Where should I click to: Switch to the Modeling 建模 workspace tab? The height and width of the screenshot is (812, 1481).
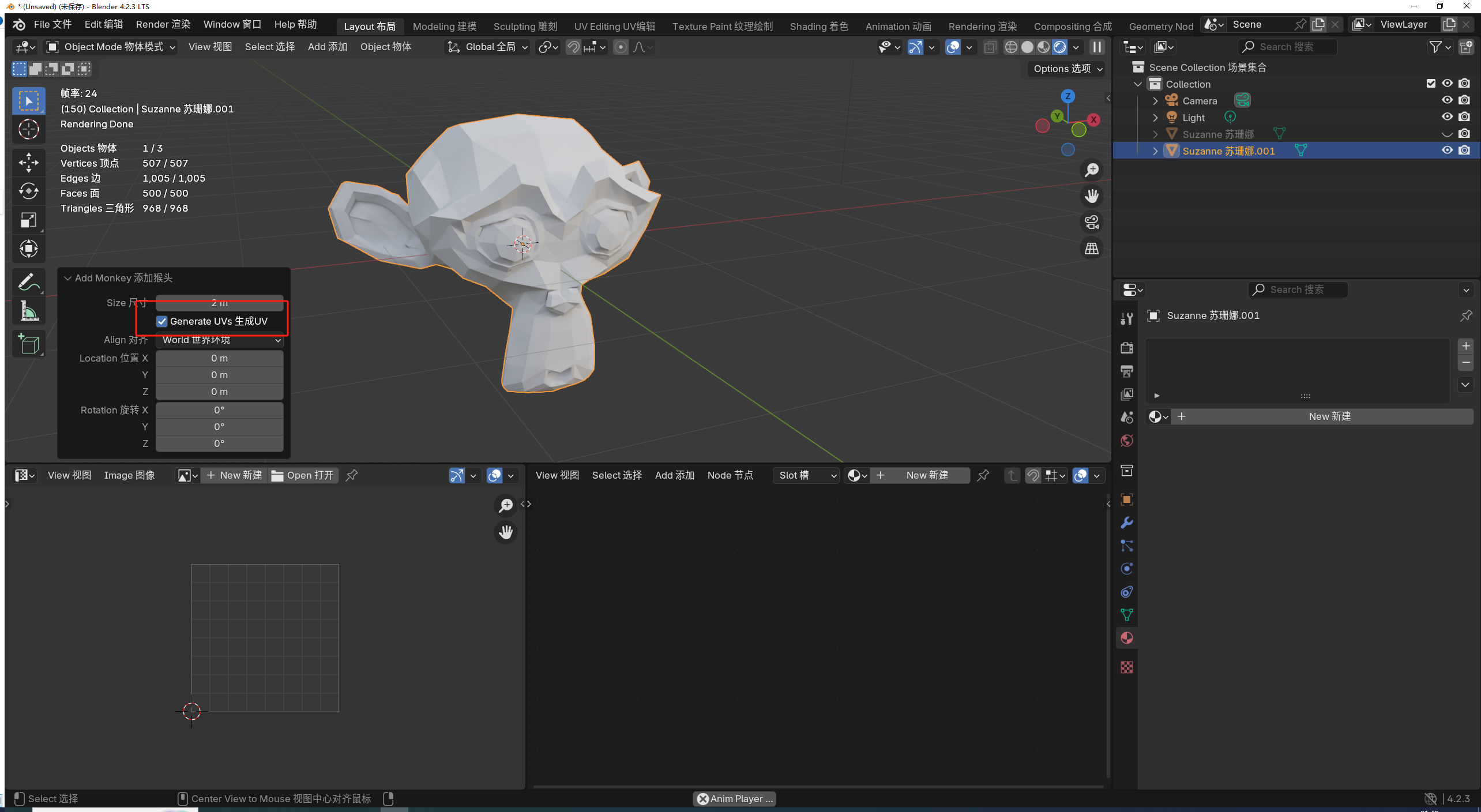click(445, 27)
